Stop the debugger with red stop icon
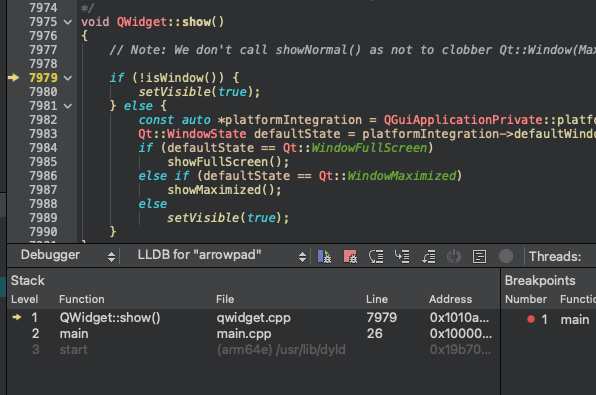 point(350,256)
